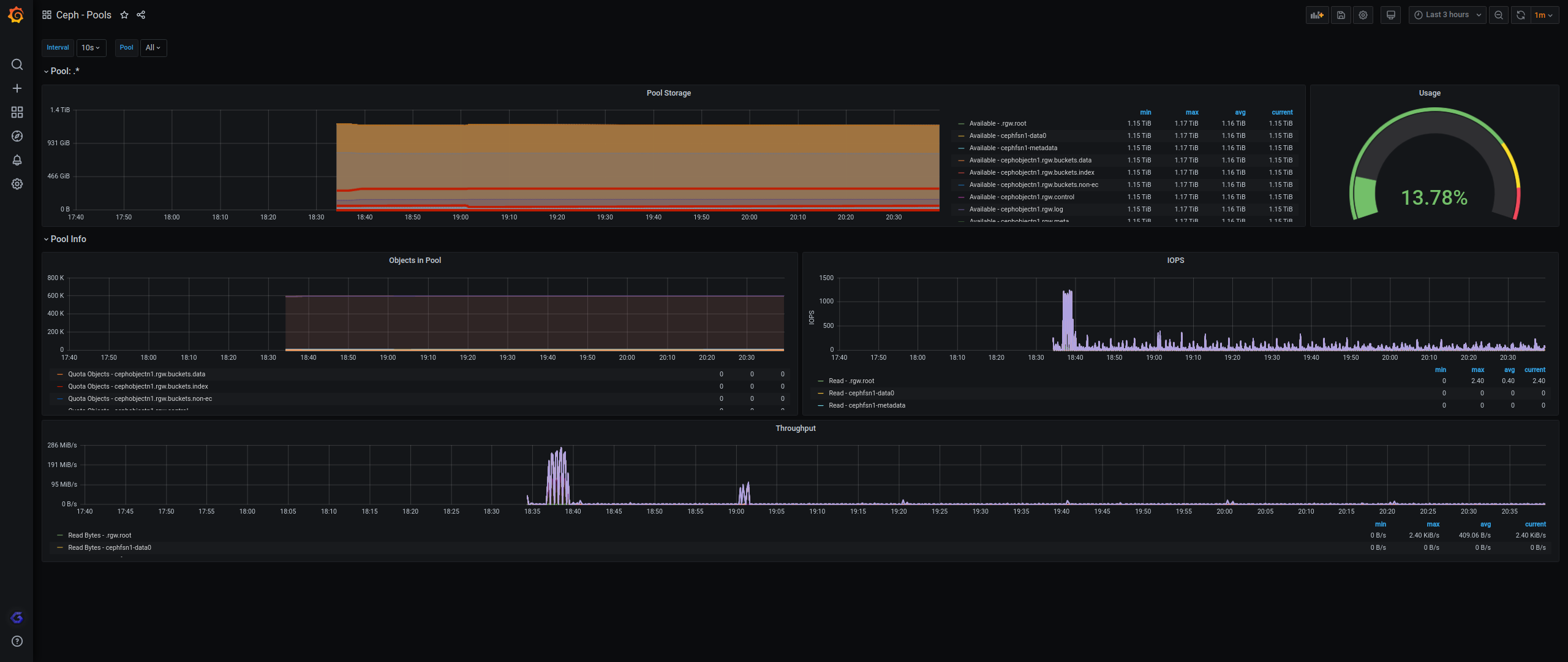Save dashboard using the disk icon
This screenshot has height=662, width=1568.
pyautogui.click(x=1341, y=15)
